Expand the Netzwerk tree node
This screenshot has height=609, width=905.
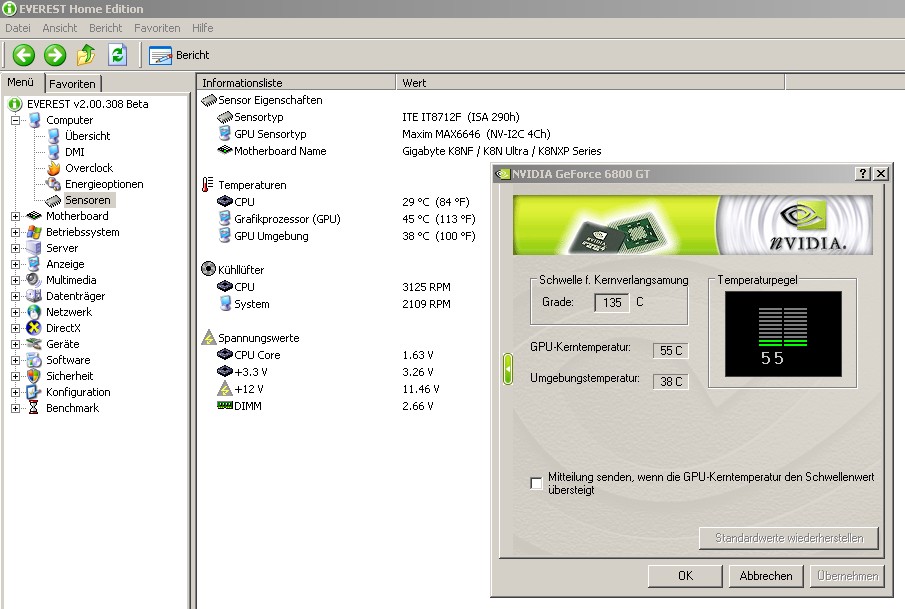point(15,312)
